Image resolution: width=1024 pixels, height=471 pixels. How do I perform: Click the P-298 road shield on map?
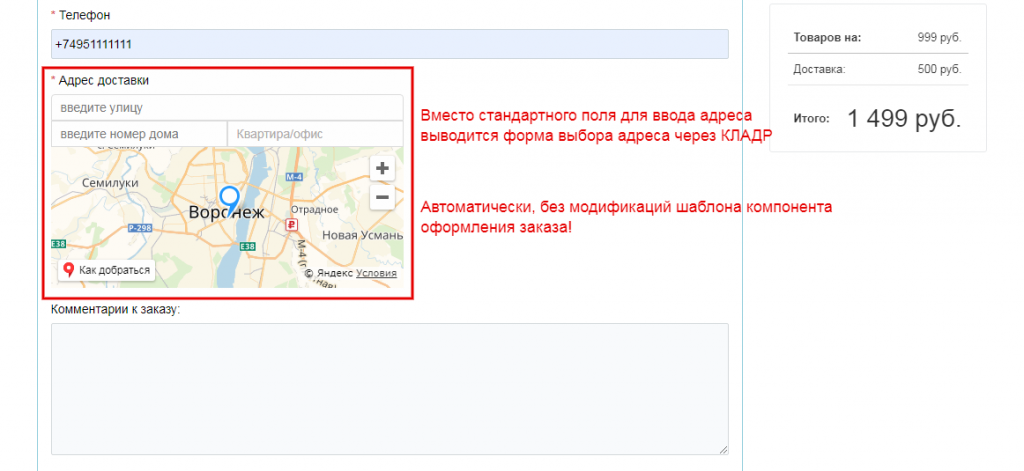pyautogui.click(x=139, y=228)
